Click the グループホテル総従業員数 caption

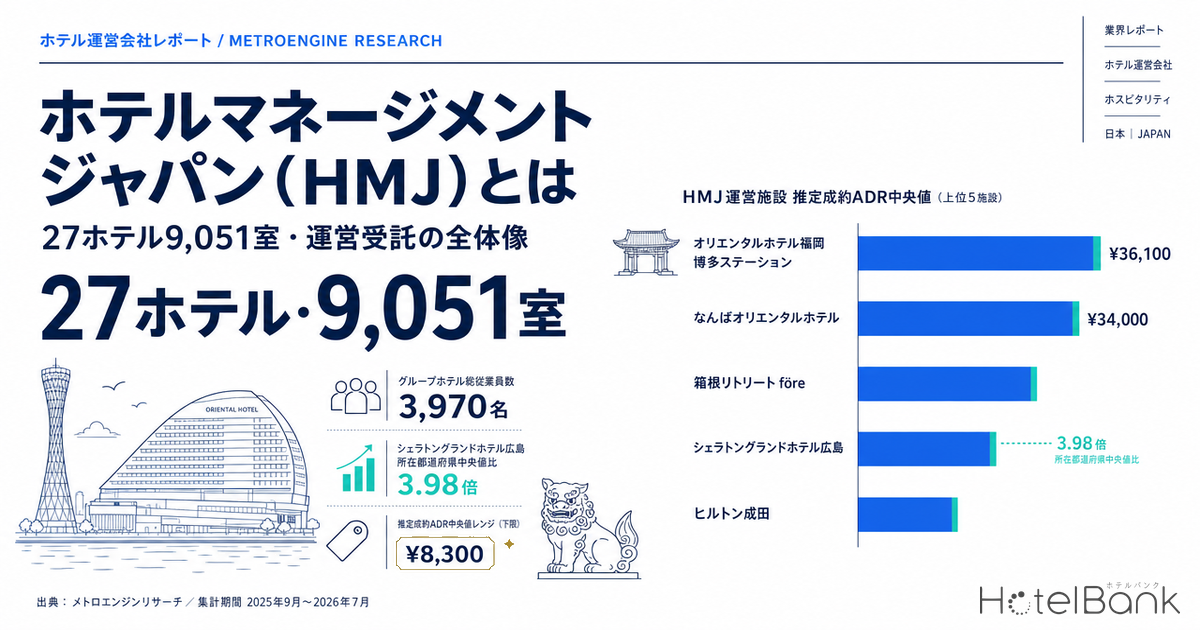pyautogui.click(x=455, y=381)
